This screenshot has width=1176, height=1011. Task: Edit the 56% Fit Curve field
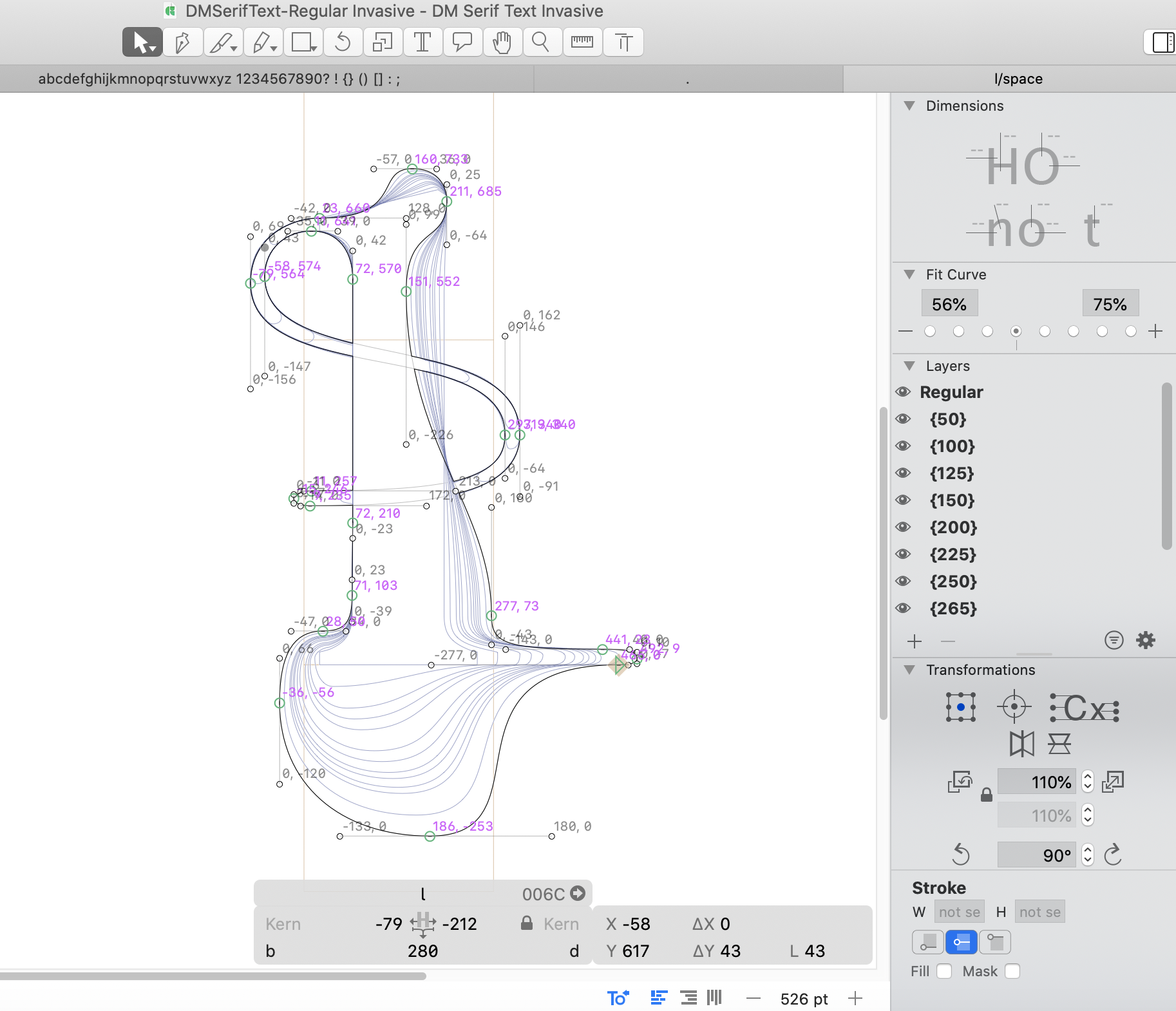[x=949, y=303]
